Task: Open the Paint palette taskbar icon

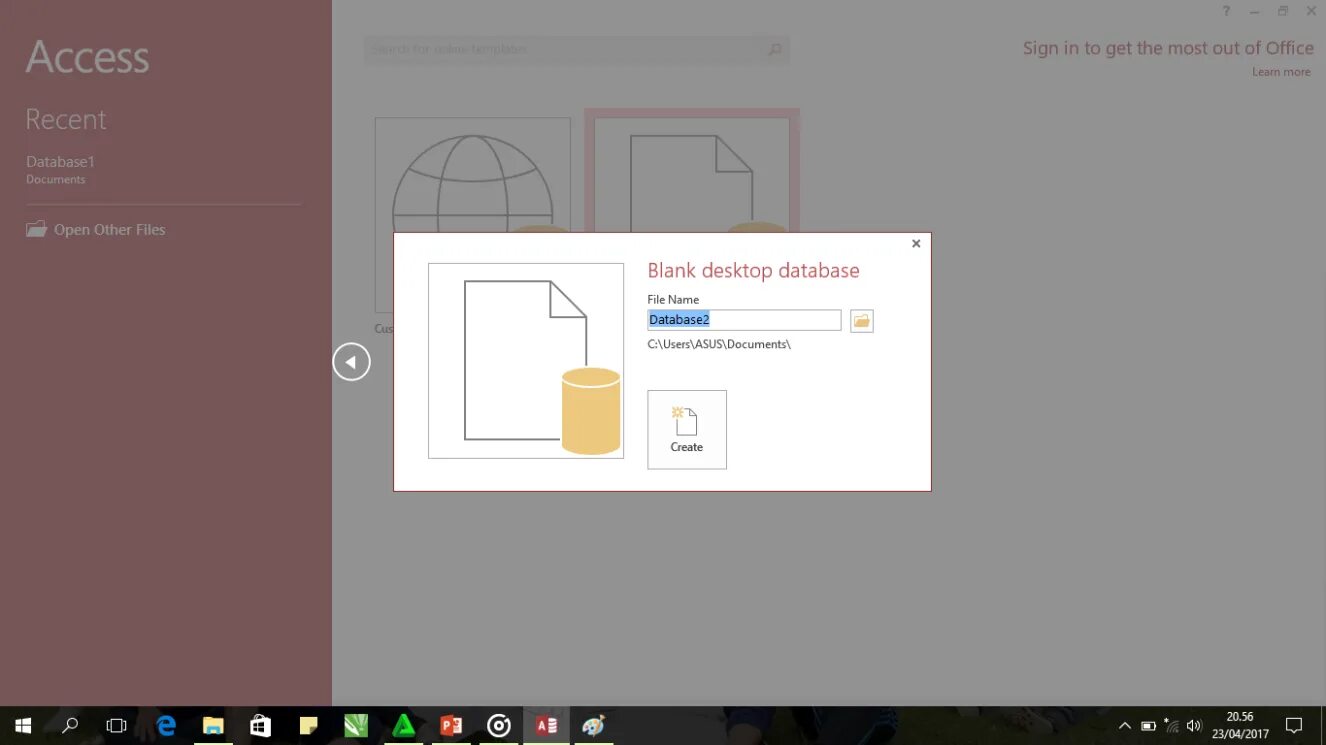Action: tap(594, 725)
